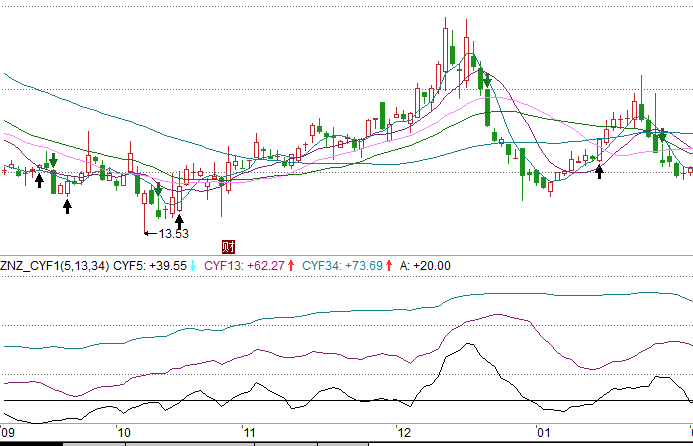Viewport: 693px width, 446px height.
Task: Click the 10 month label on time axis
Action: tap(124, 432)
